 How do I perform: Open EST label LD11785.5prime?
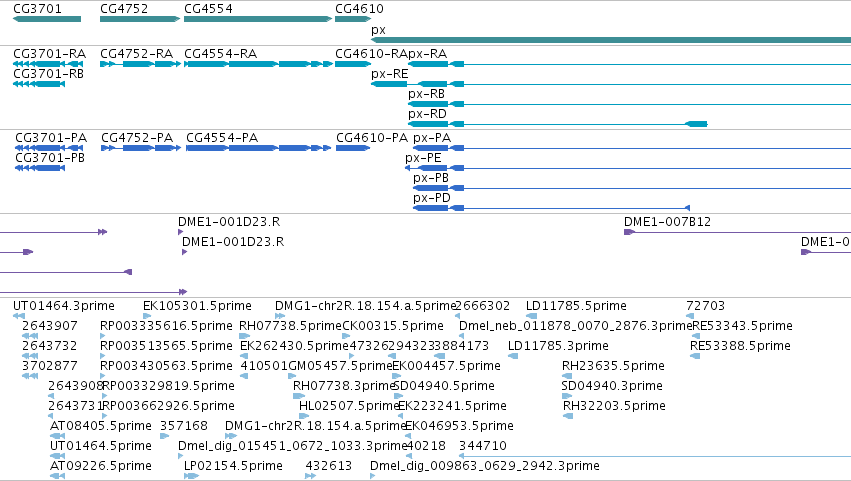point(576,306)
